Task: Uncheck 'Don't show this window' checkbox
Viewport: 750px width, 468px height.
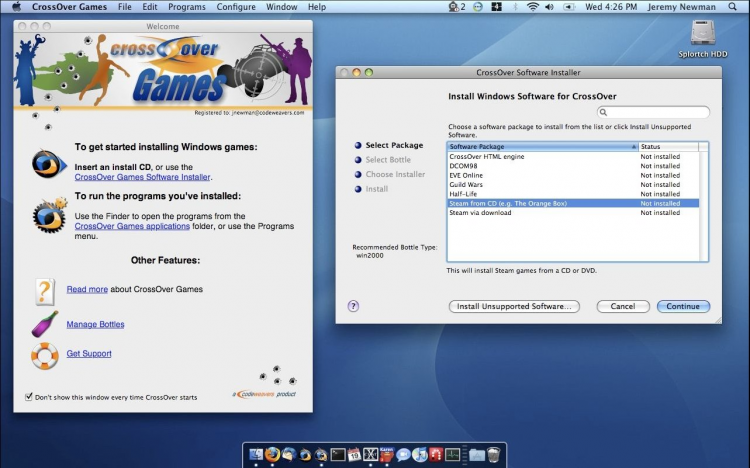Action: tap(28, 396)
